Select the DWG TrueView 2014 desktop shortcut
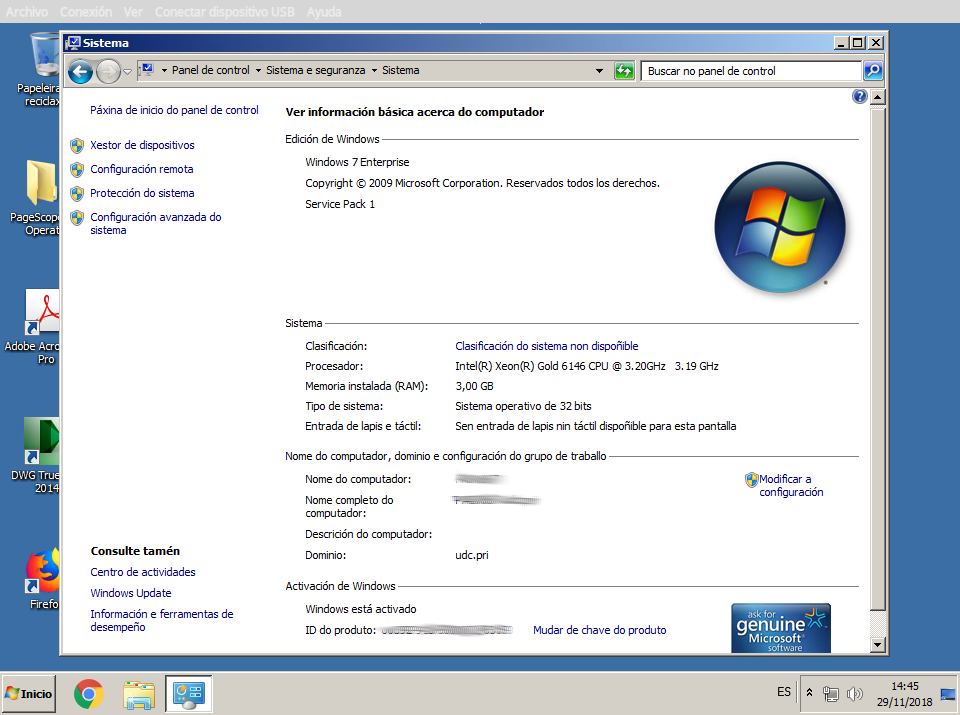The width and height of the screenshot is (960, 715). pos(36,456)
